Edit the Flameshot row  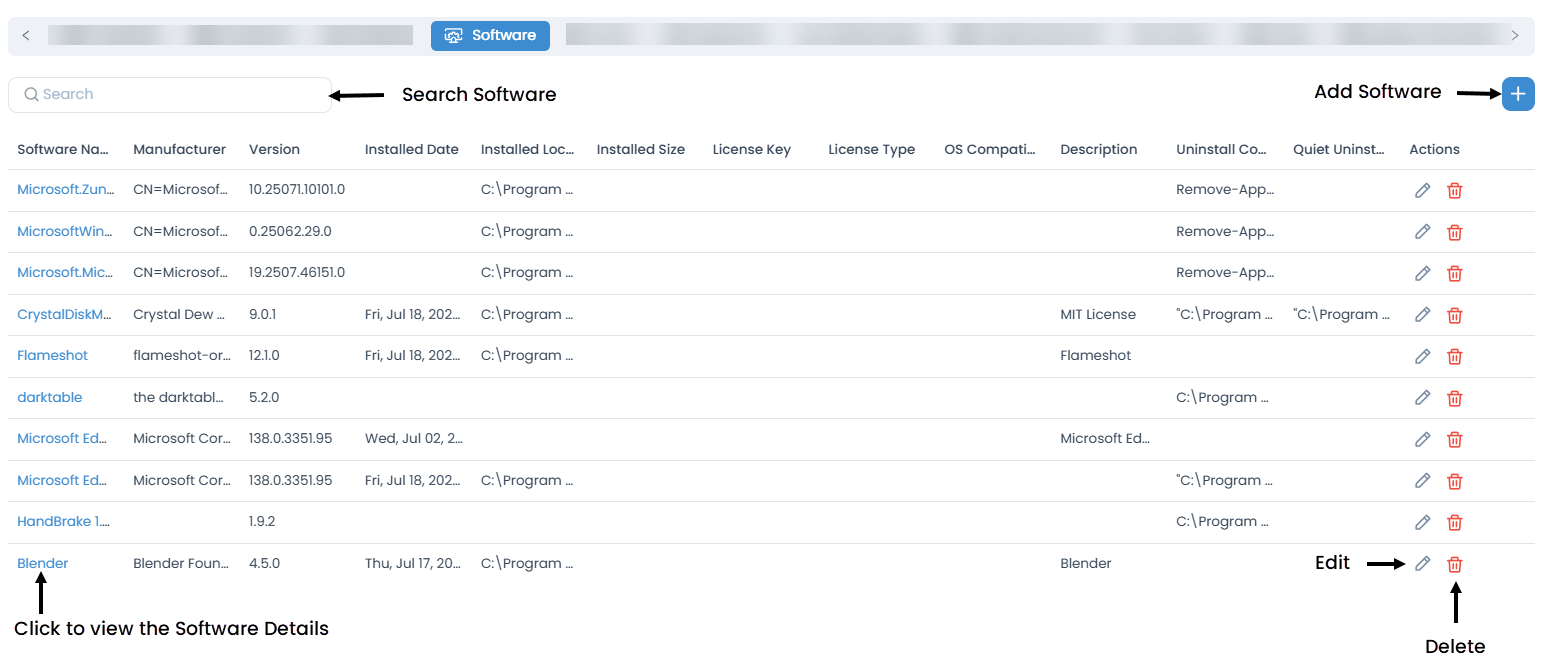click(x=1422, y=356)
